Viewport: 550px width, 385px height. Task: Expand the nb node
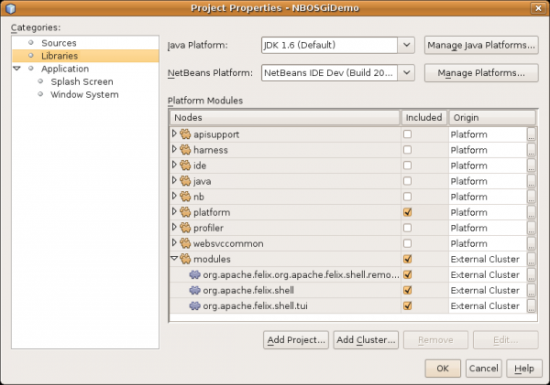(174, 196)
